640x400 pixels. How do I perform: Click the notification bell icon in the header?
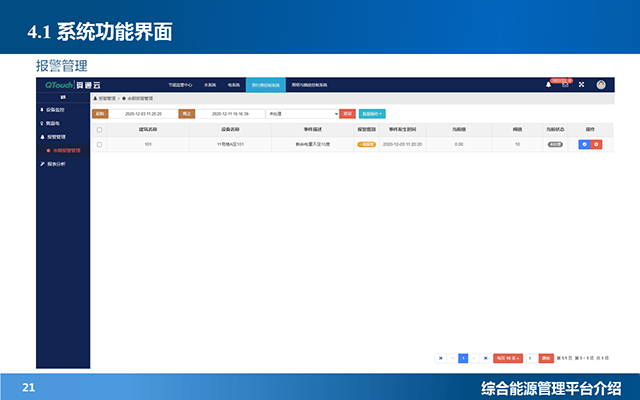tap(548, 84)
